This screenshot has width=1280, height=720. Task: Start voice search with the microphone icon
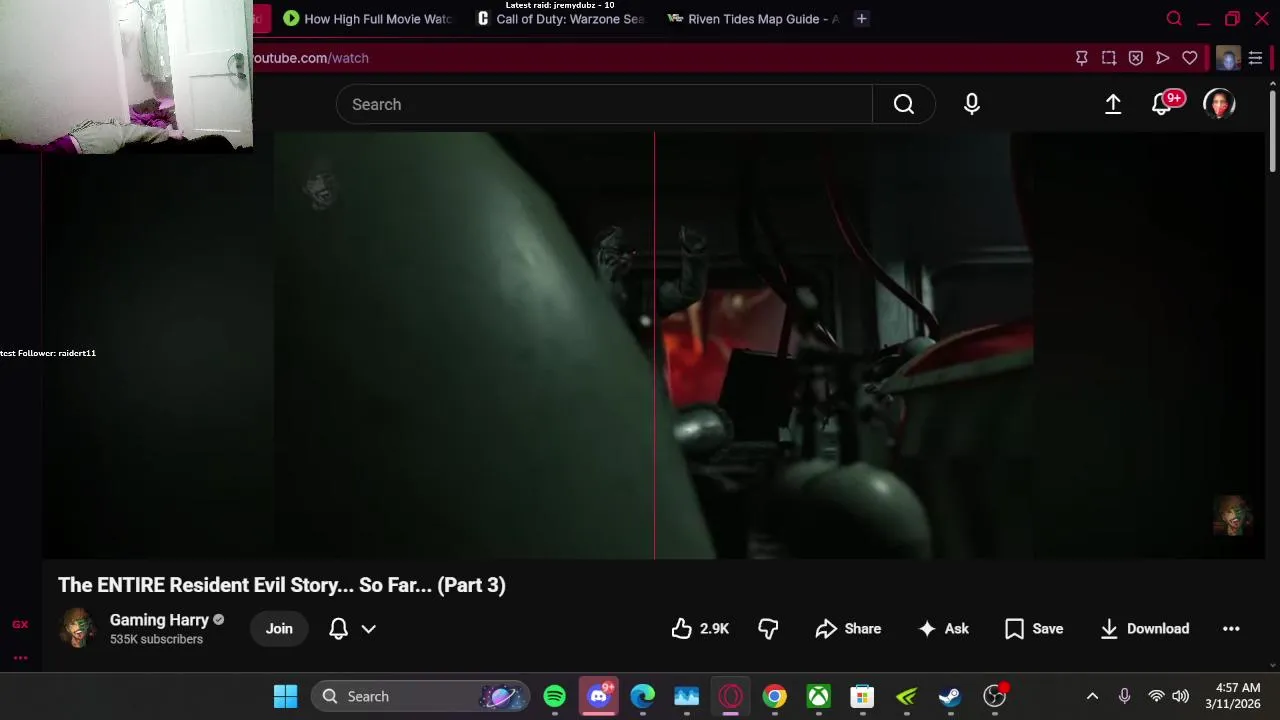click(972, 104)
